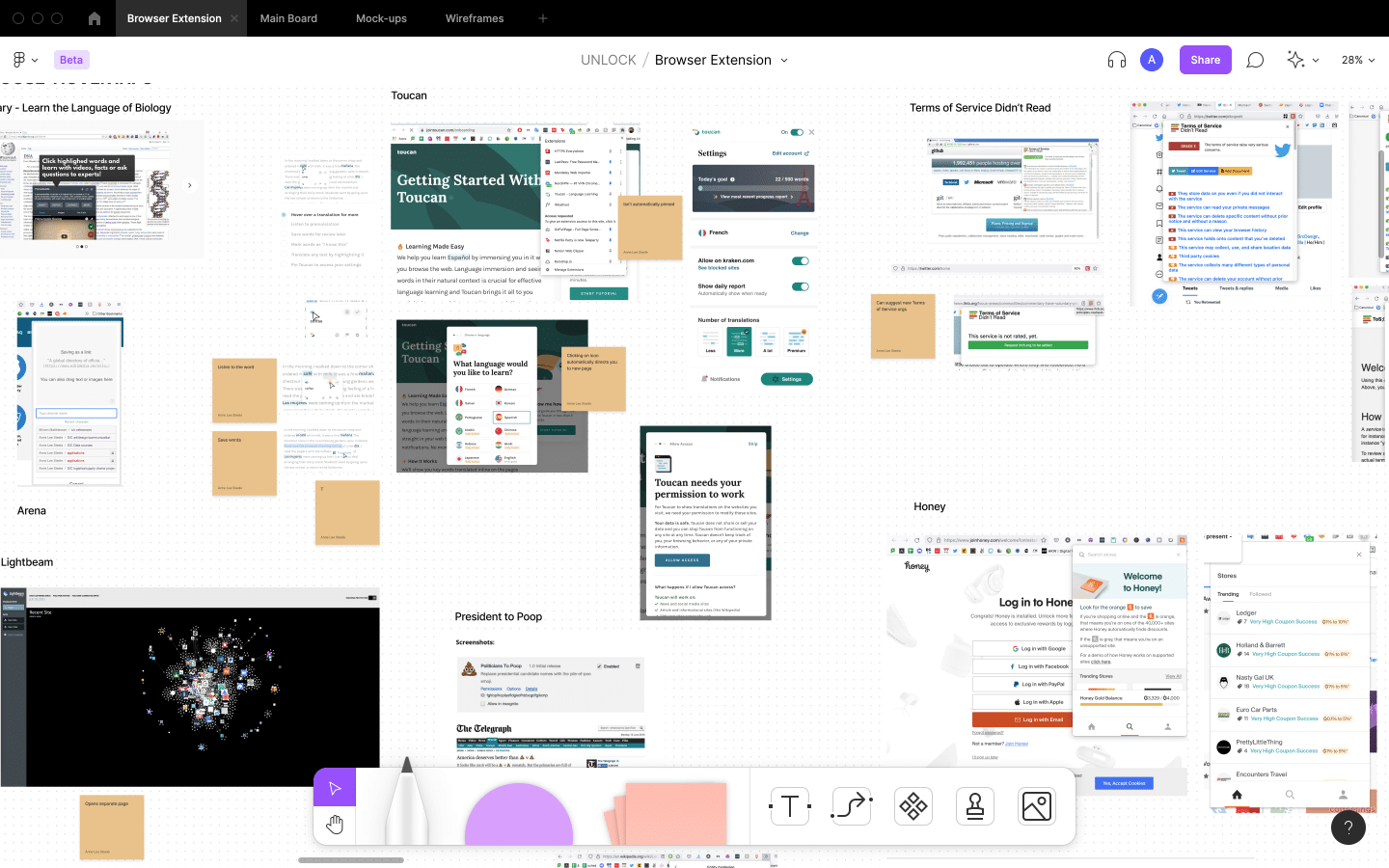This screenshot has height=868, width=1389.
Task: Open the Figma main menu icon
Action: pos(18,60)
